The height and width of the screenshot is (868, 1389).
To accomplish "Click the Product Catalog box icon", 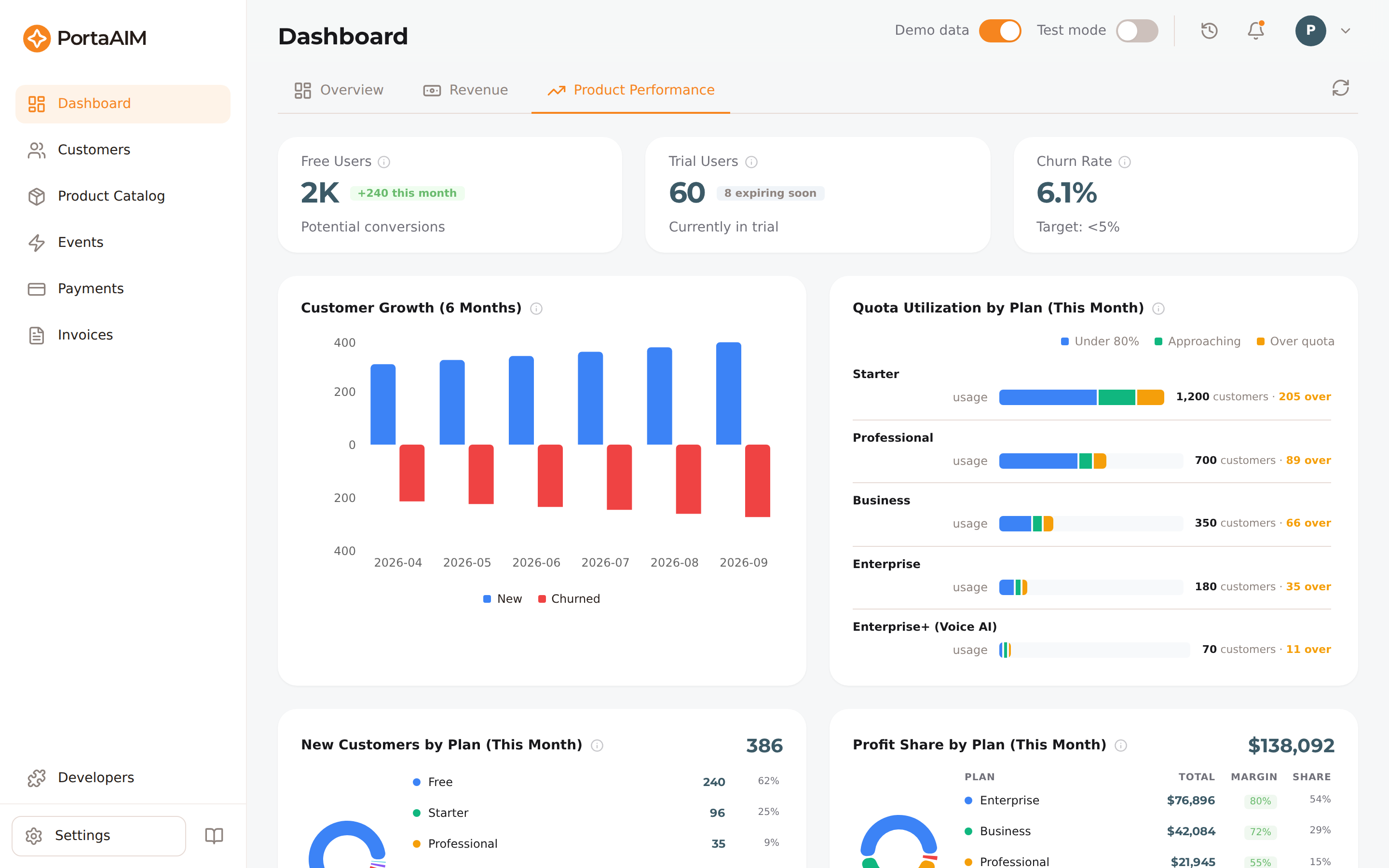I will [x=37, y=196].
